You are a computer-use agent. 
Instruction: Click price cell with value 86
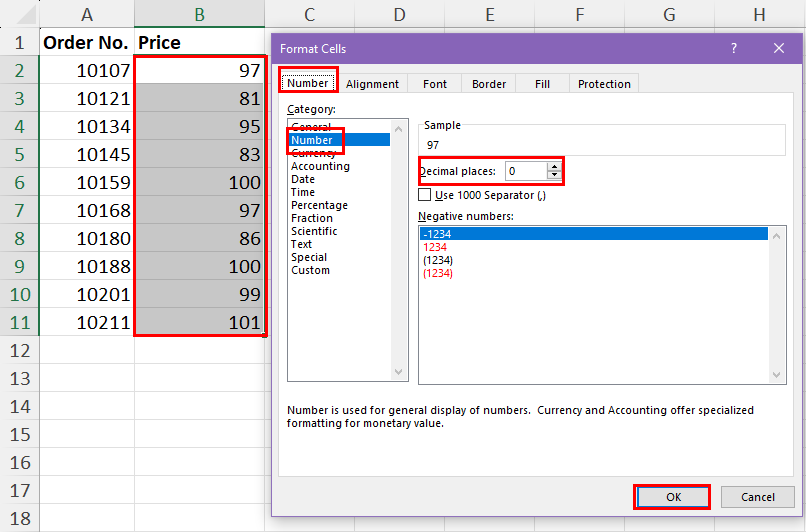point(199,239)
